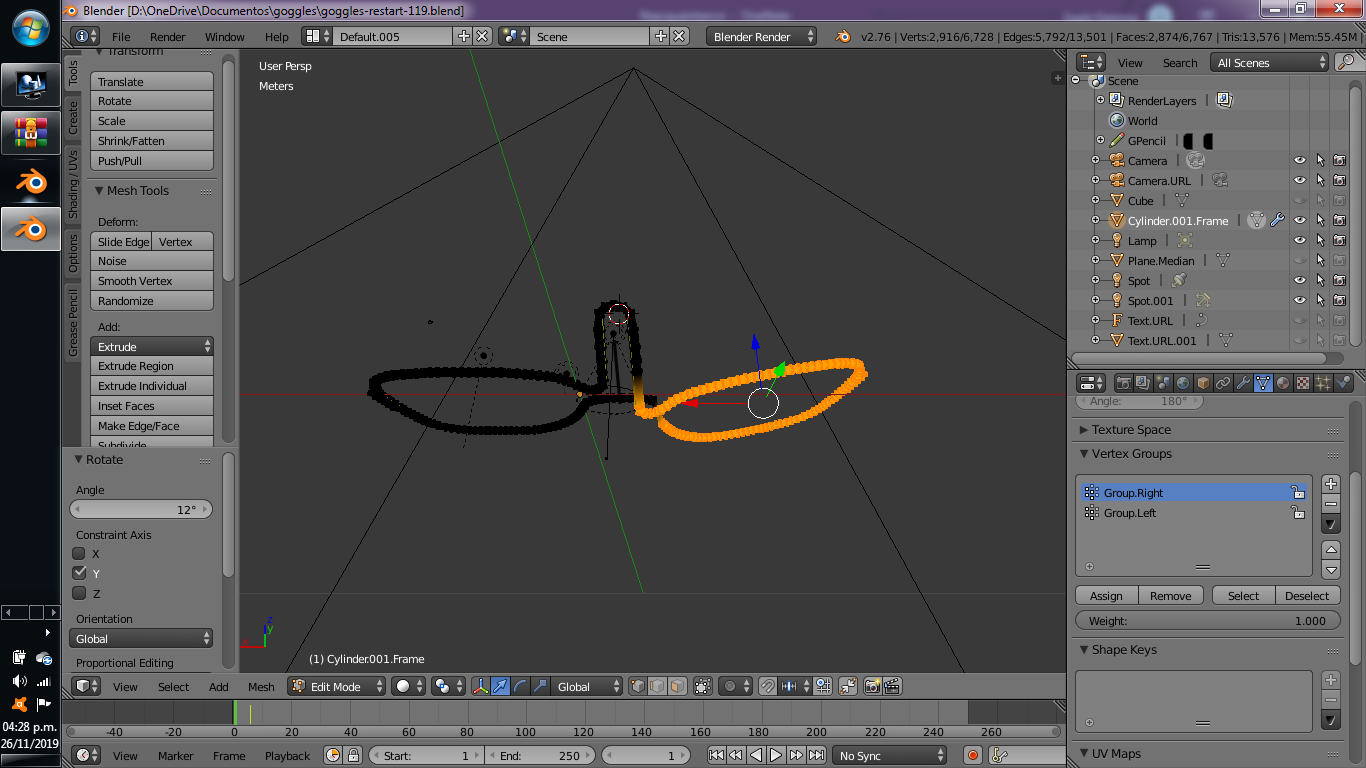Adjust the Weight 1.000 slider
The height and width of the screenshot is (768, 1366).
point(1207,620)
